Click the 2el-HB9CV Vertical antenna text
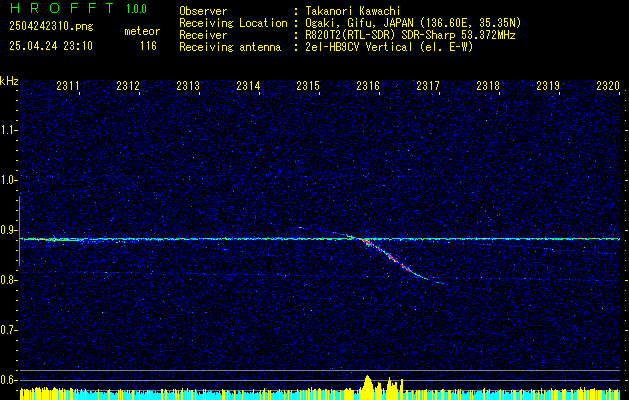 point(389,47)
